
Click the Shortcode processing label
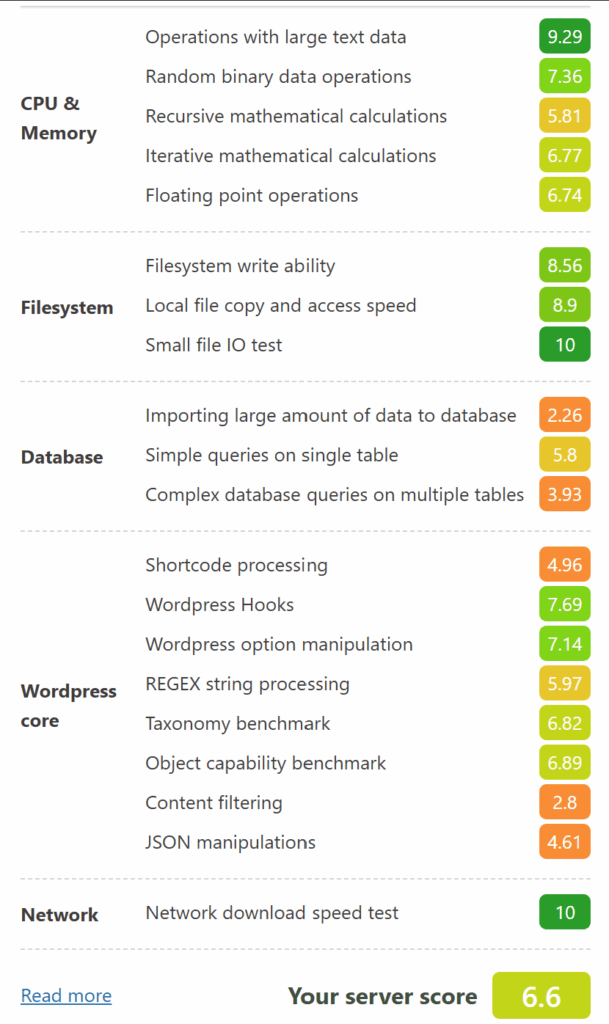pyautogui.click(x=236, y=565)
